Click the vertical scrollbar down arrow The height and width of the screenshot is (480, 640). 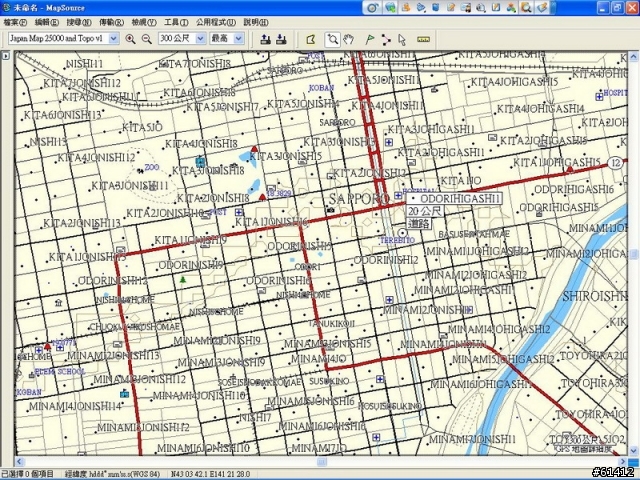633,451
